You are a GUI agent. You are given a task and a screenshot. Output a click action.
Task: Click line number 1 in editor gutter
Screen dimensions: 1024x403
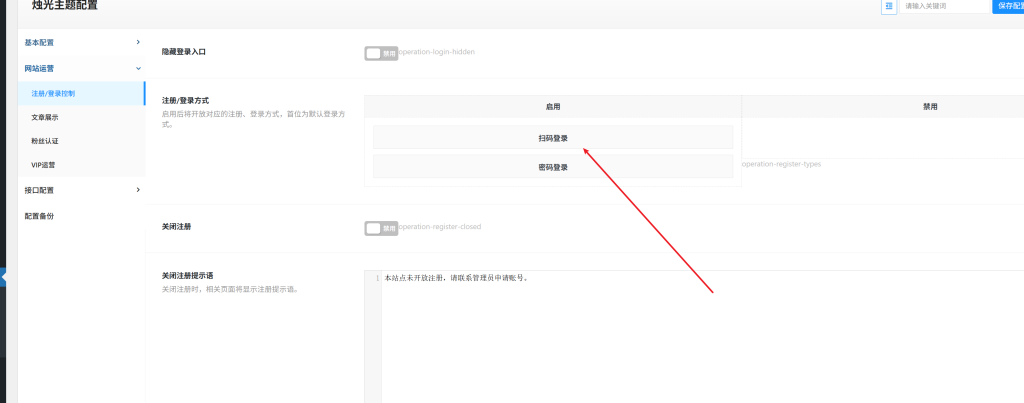pos(376,278)
